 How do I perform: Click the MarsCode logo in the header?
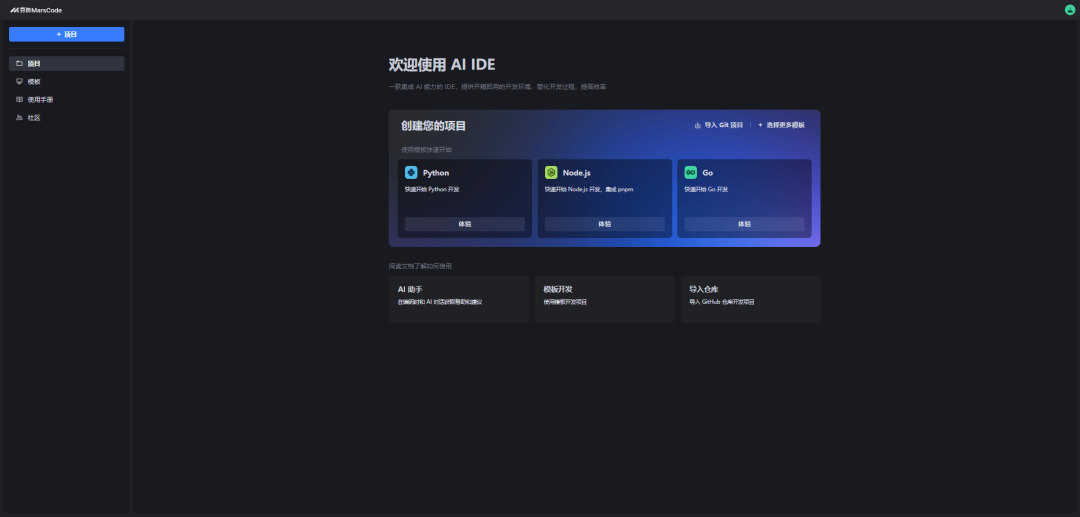pos(36,10)
